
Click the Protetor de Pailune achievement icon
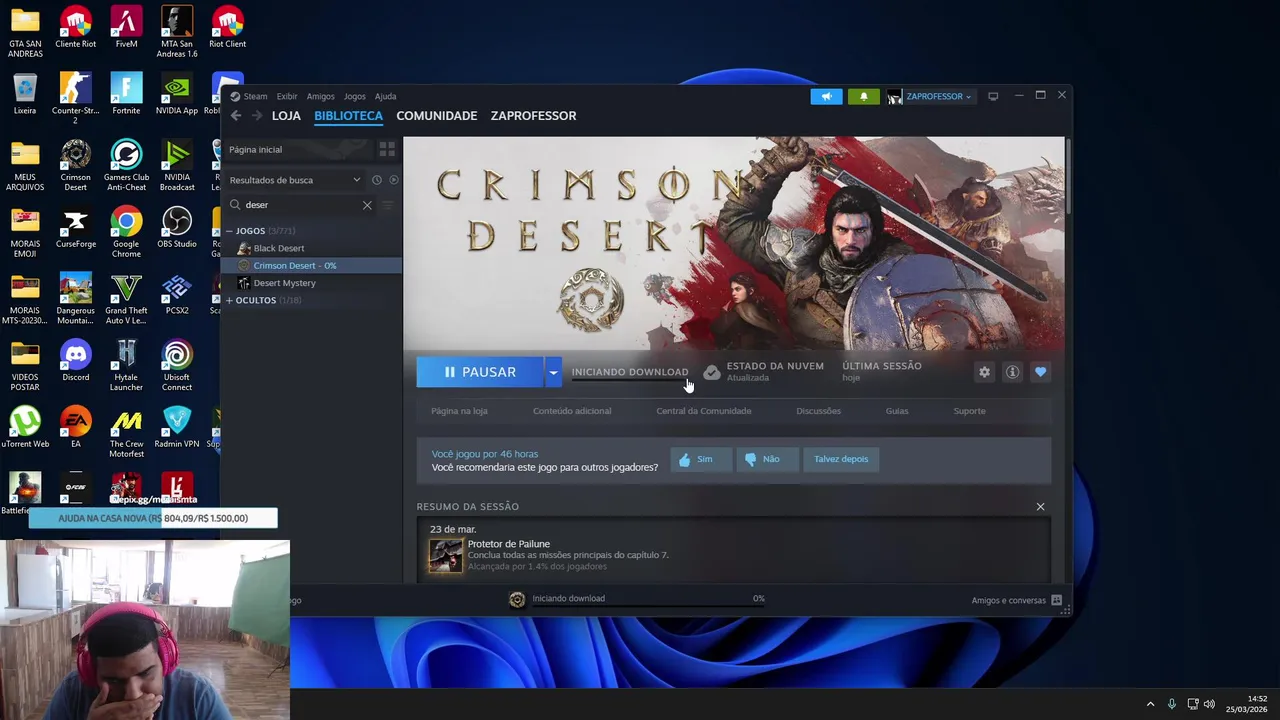tap(446, 555)
